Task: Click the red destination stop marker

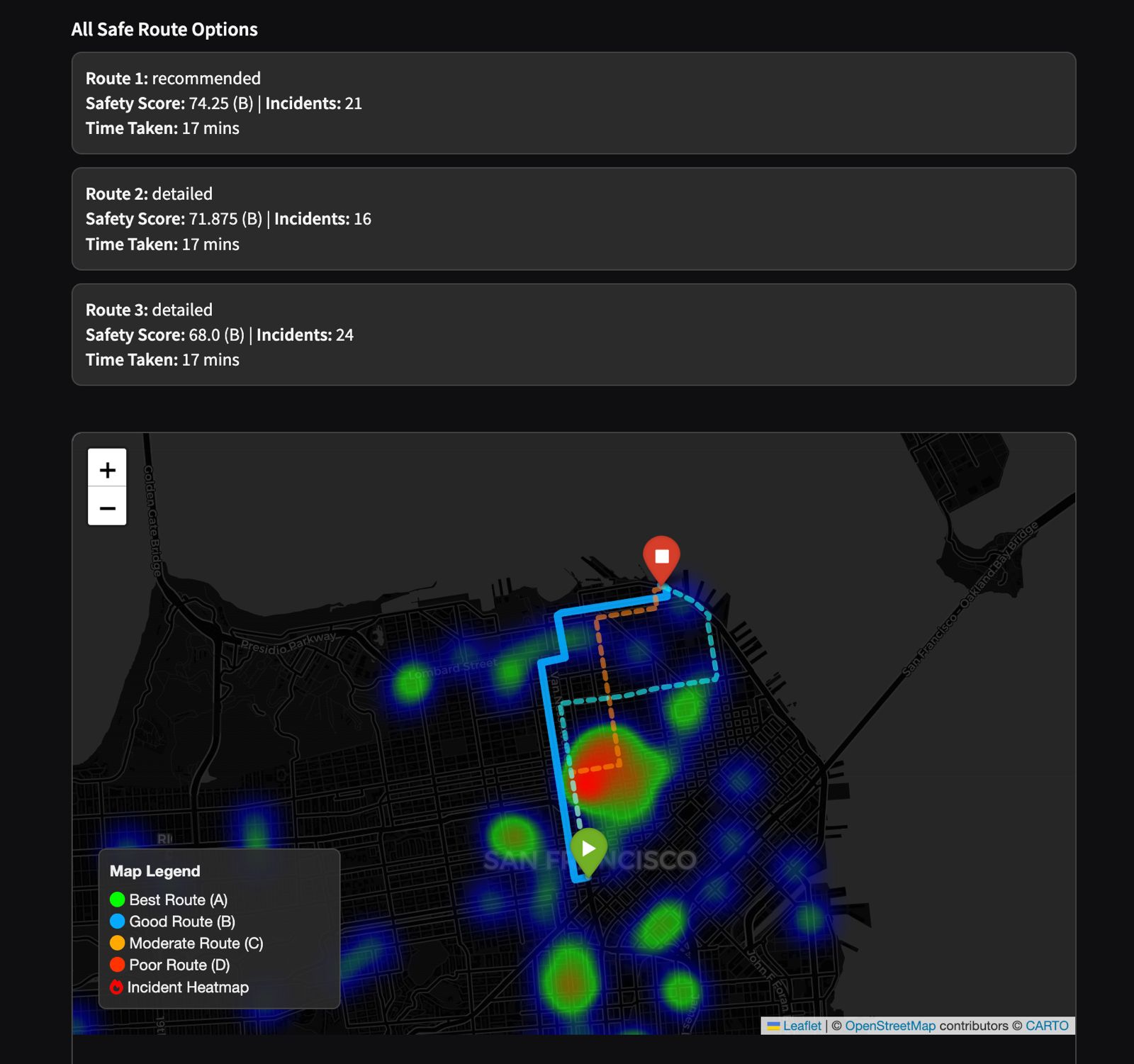Action: (661, 559)
